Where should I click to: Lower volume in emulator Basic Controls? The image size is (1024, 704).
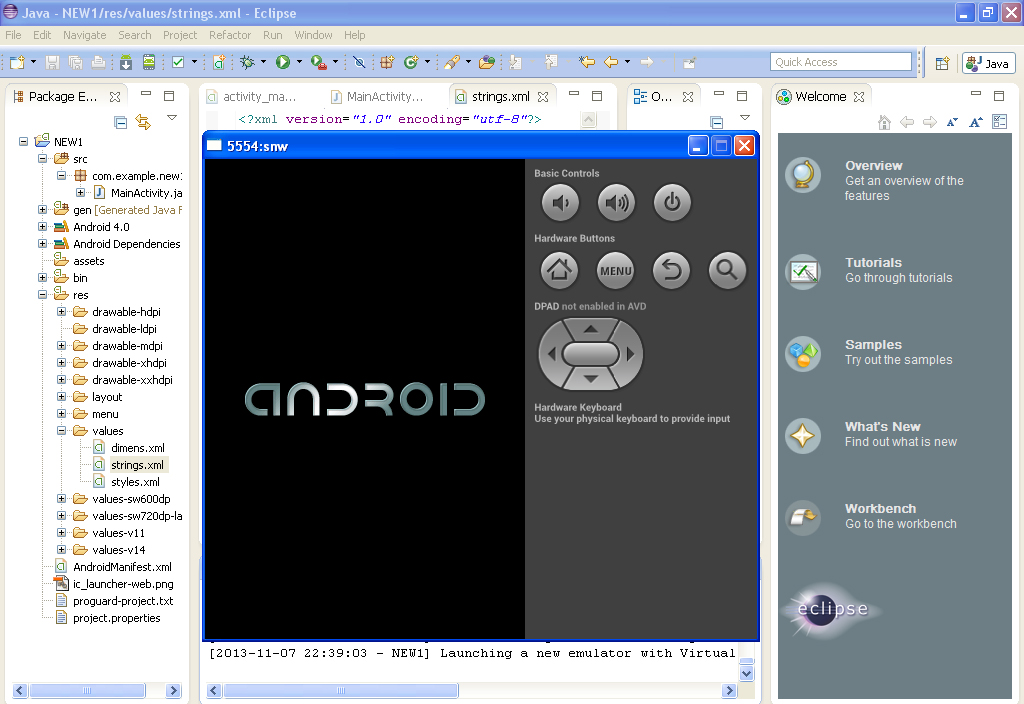560,202
